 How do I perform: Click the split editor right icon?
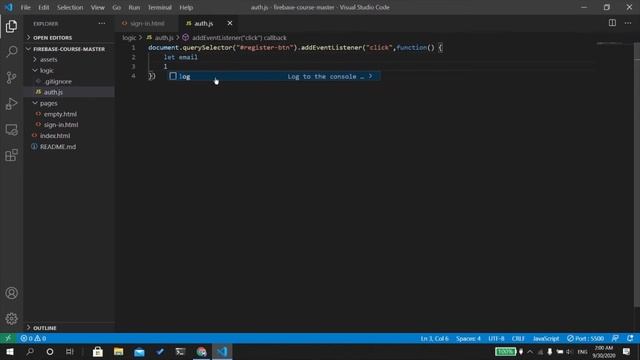612,23
